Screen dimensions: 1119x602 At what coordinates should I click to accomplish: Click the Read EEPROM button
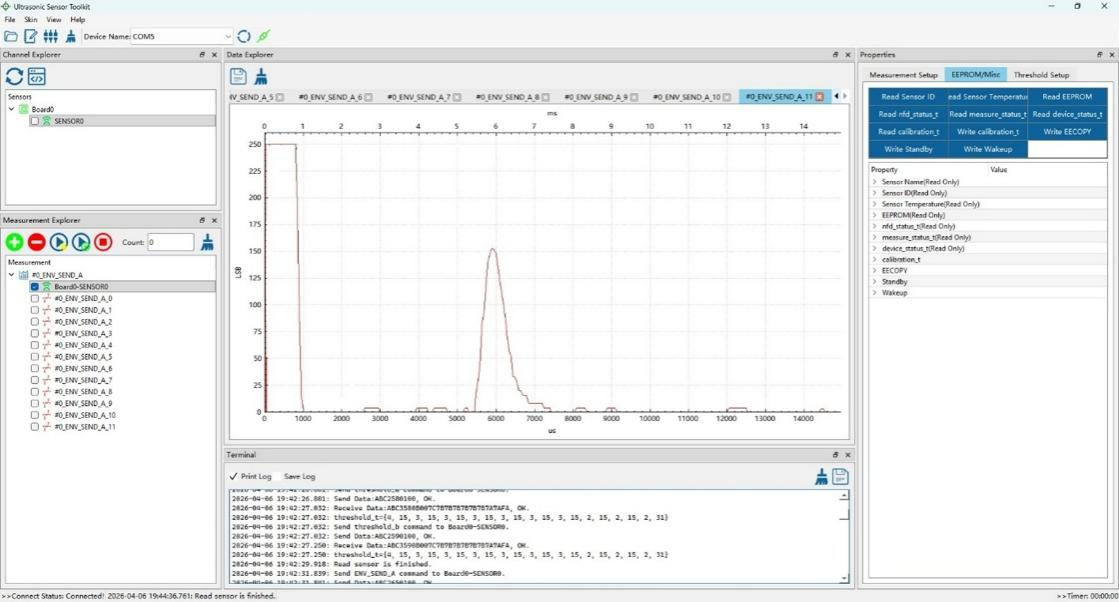pos(1067,97)
